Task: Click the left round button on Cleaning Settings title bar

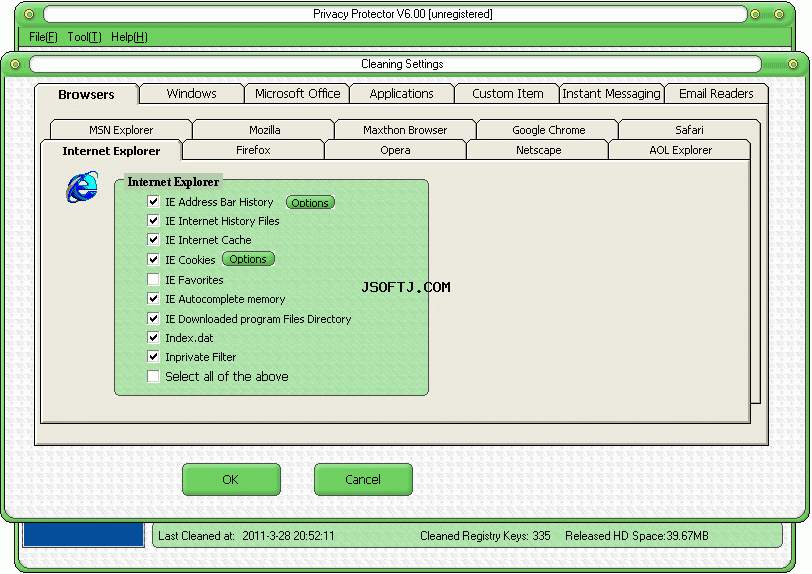Action: (15, 64)
